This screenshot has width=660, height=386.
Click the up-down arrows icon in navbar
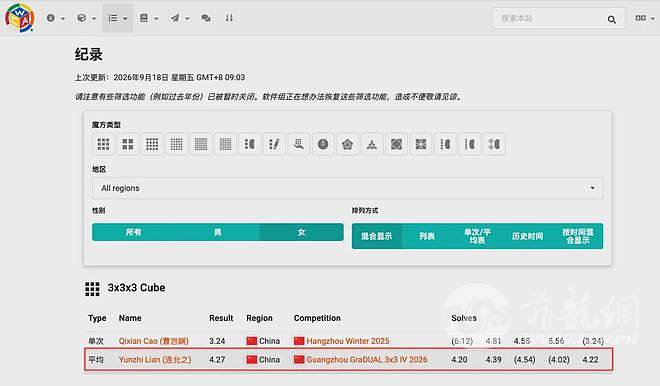229,18
